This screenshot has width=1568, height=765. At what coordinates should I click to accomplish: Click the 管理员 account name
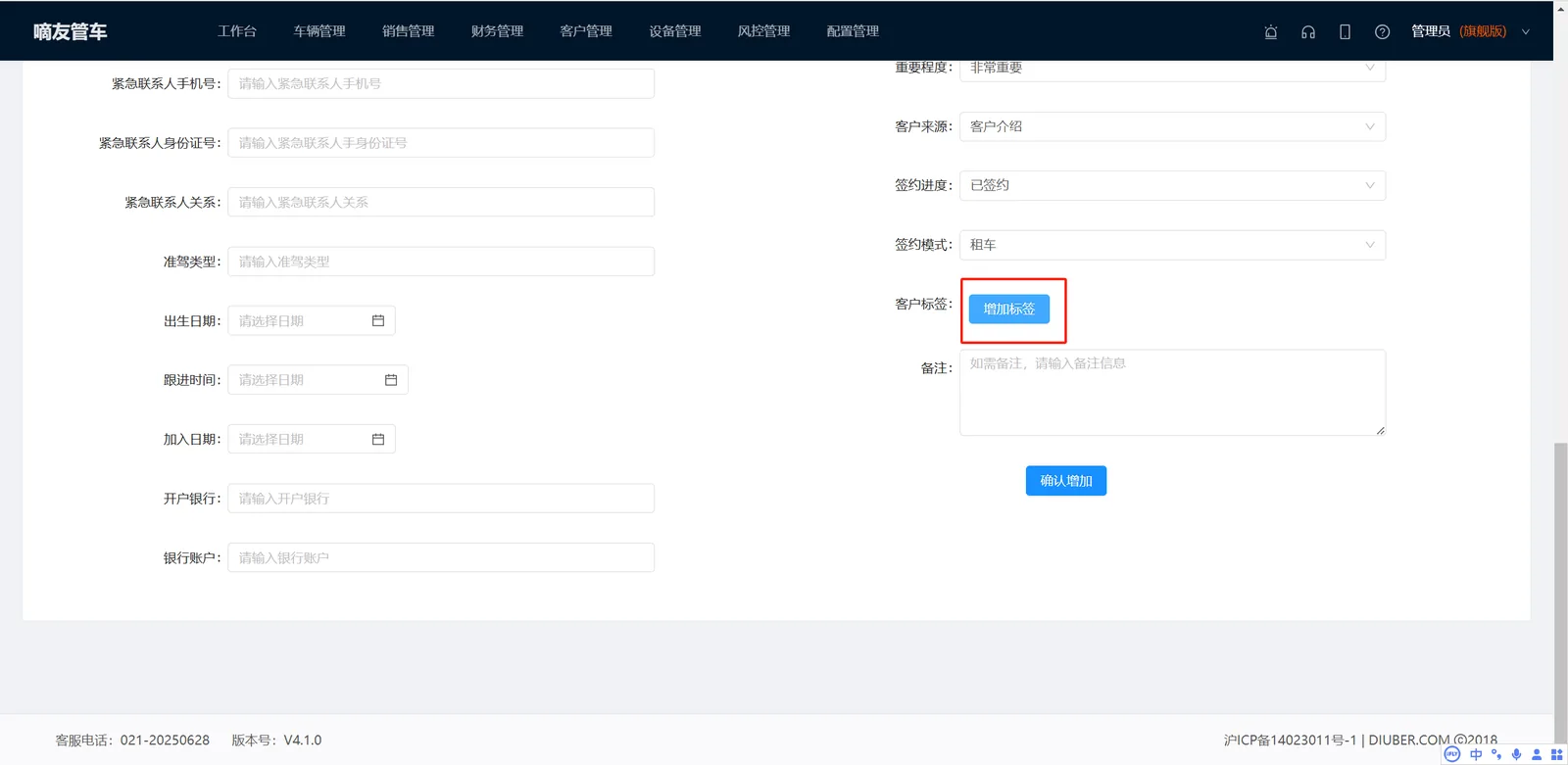tap(1431, 31)
